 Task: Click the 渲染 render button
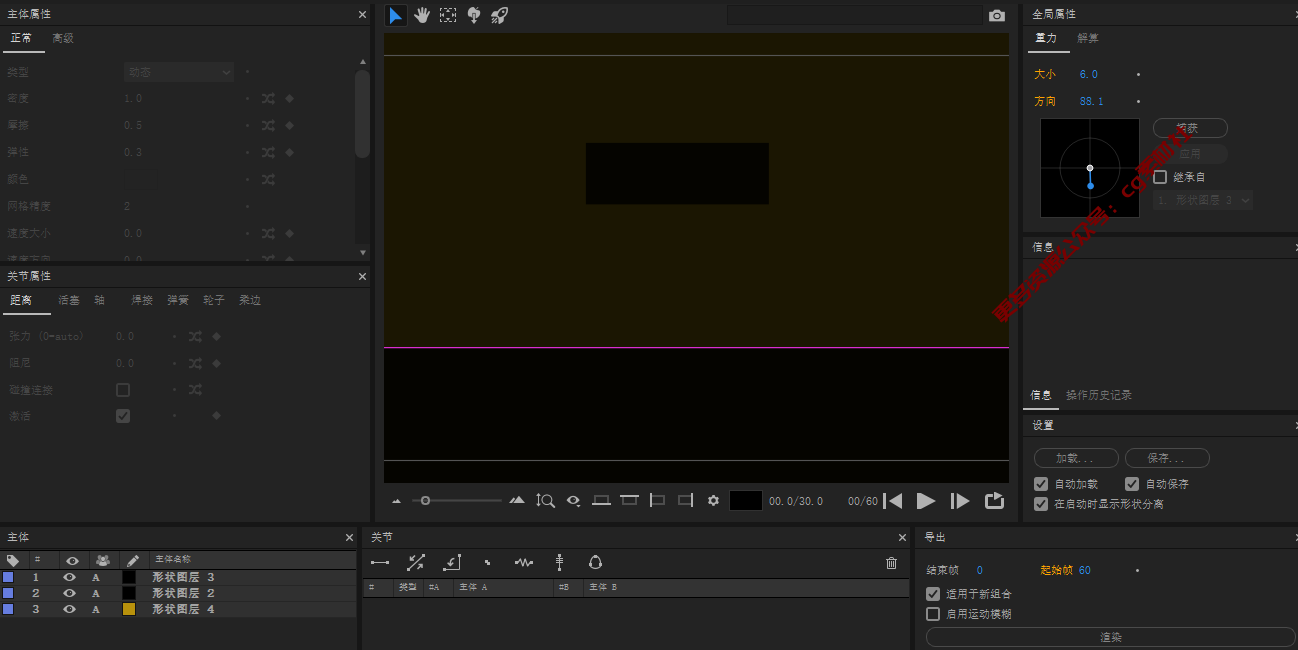[x=1110, y=637]
